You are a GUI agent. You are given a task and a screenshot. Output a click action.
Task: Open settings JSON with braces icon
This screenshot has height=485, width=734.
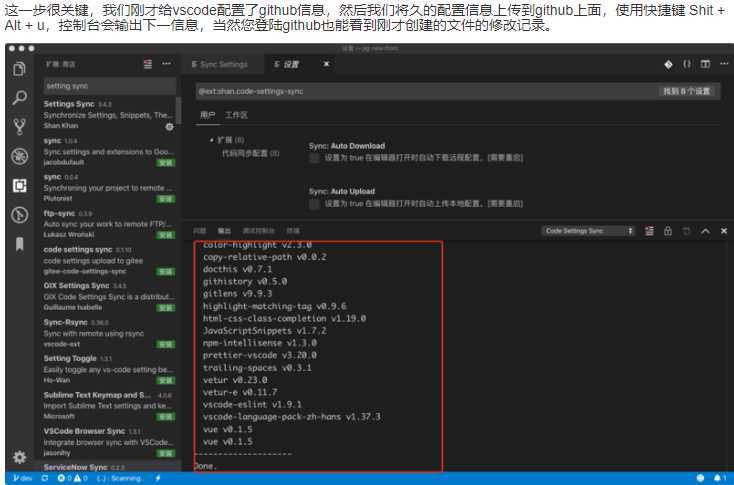click(x=687, y=64)
